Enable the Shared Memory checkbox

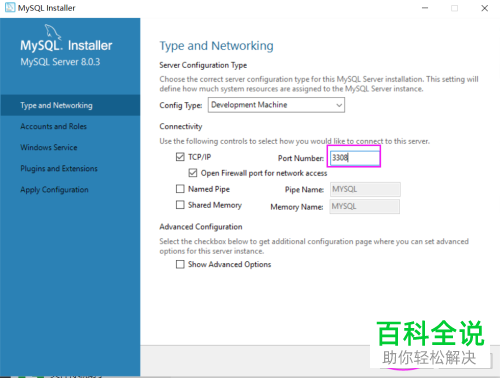(x=180, y=205)
